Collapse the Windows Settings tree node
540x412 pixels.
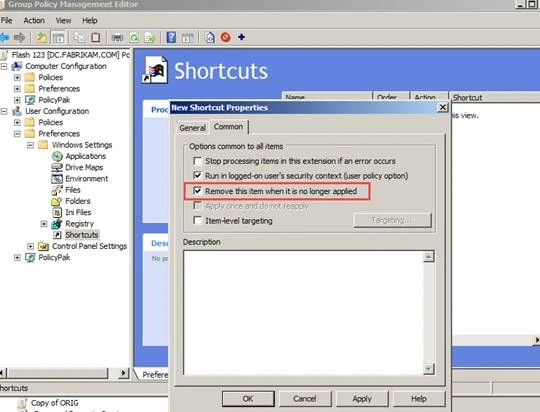[30, 145]
